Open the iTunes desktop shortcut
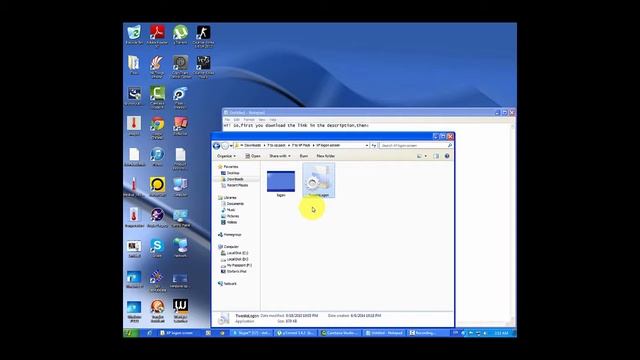 157,157
